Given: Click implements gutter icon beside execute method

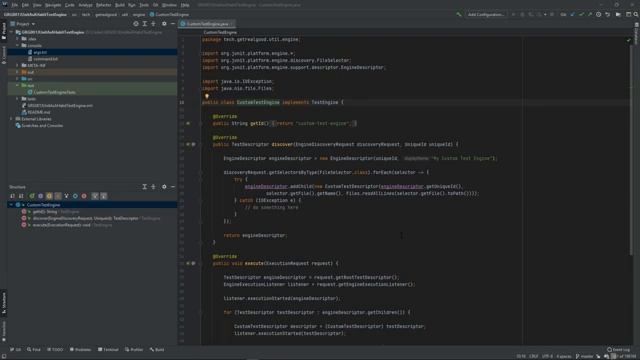Looking at the screenshot, I should (188, 263).
